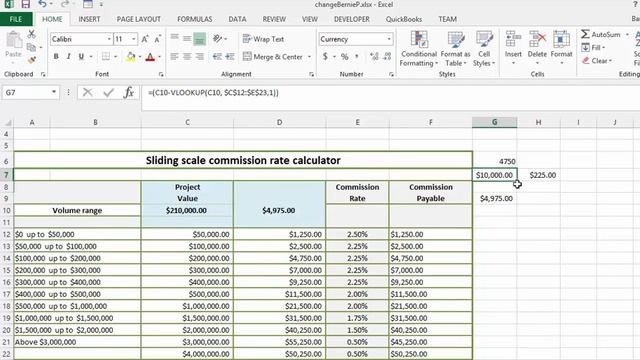This screenshot has height=360, width=640.
Task: Open the Font Color dropdown arrow
Action: (x=160, y=57)
